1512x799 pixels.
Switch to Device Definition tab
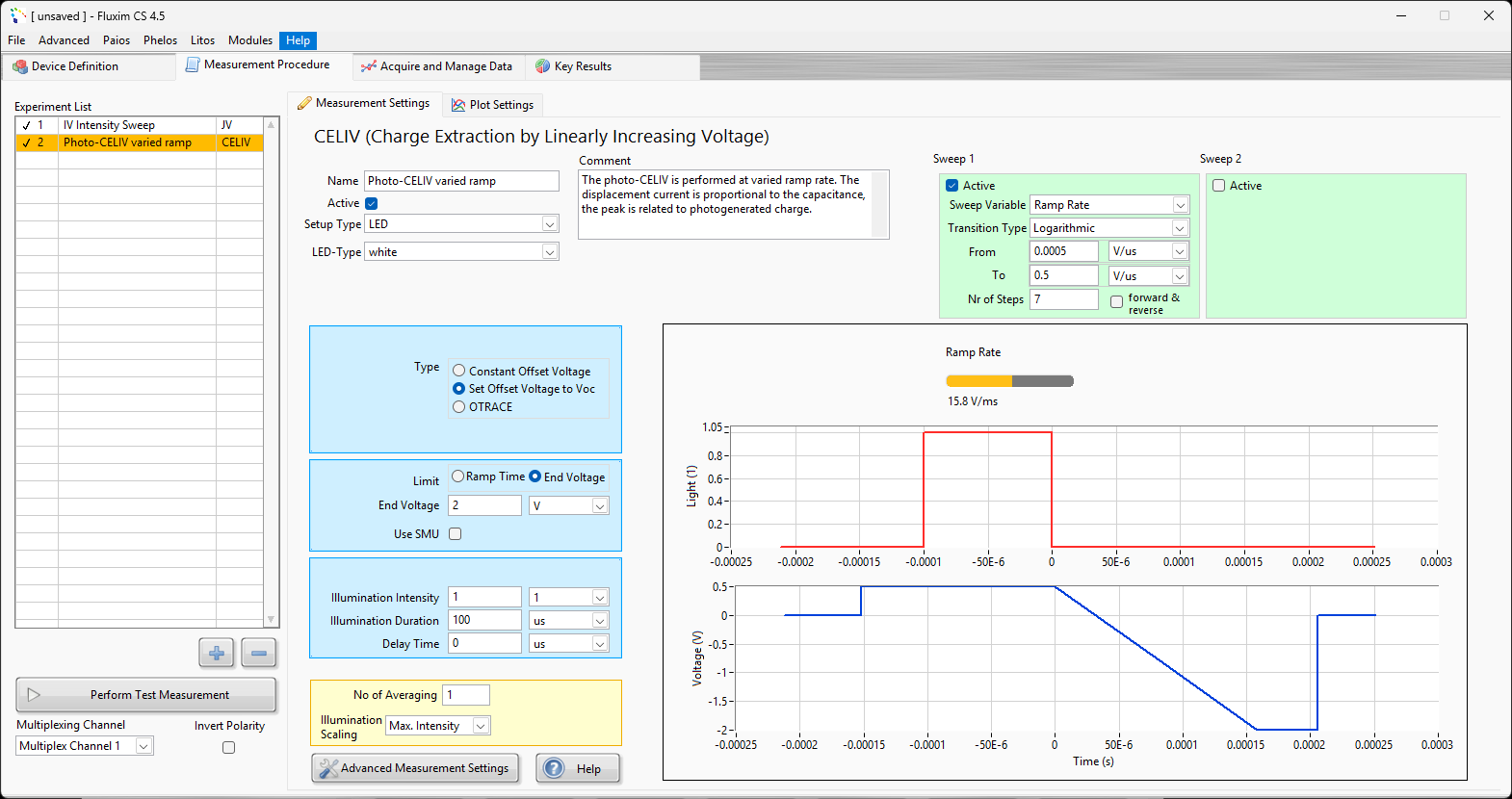[89, 66]
